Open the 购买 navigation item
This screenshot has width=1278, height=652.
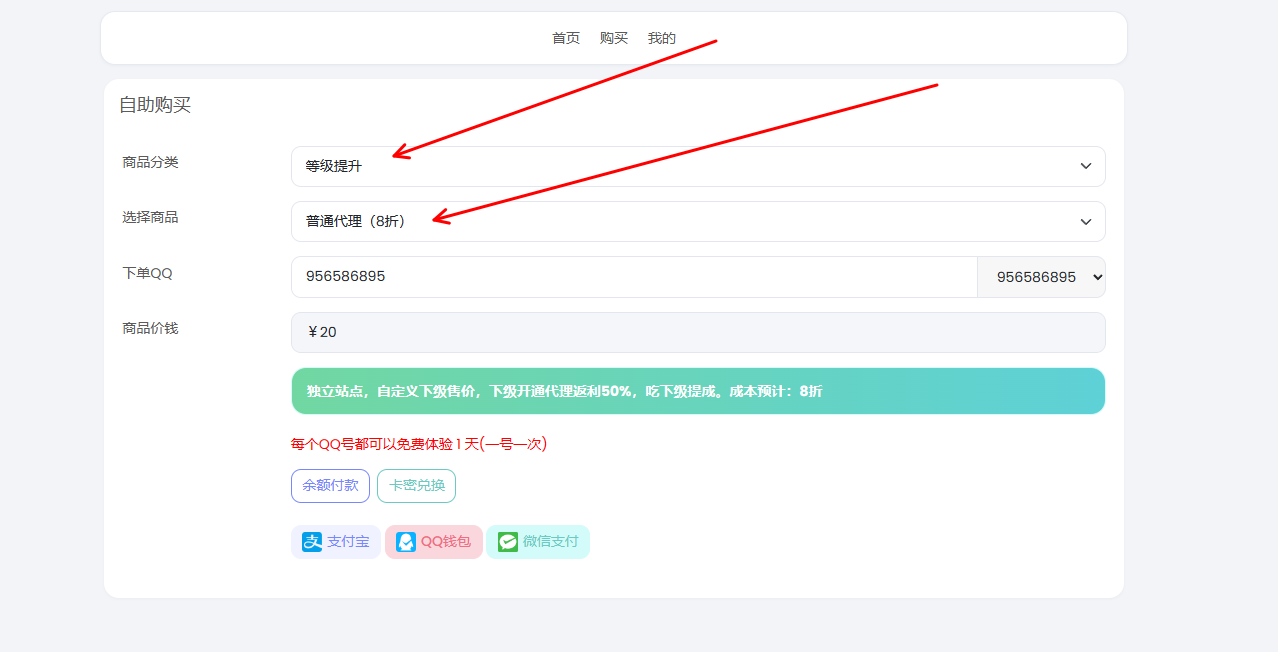(613, 38)
